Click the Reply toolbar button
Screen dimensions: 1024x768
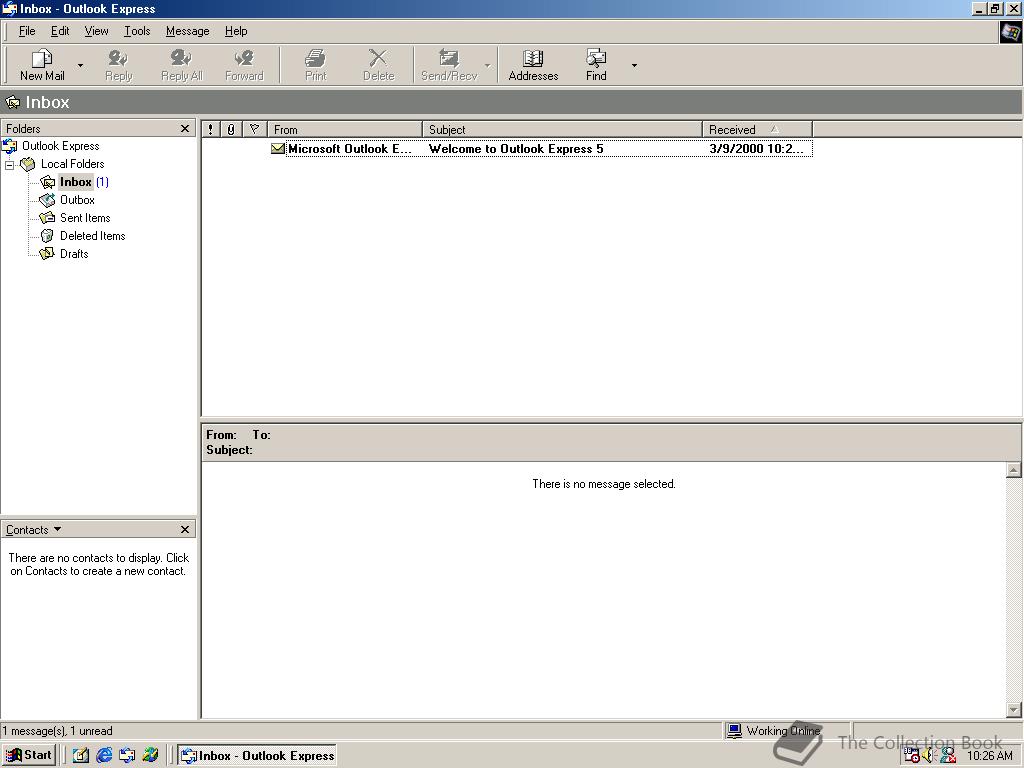click(118, 65)
